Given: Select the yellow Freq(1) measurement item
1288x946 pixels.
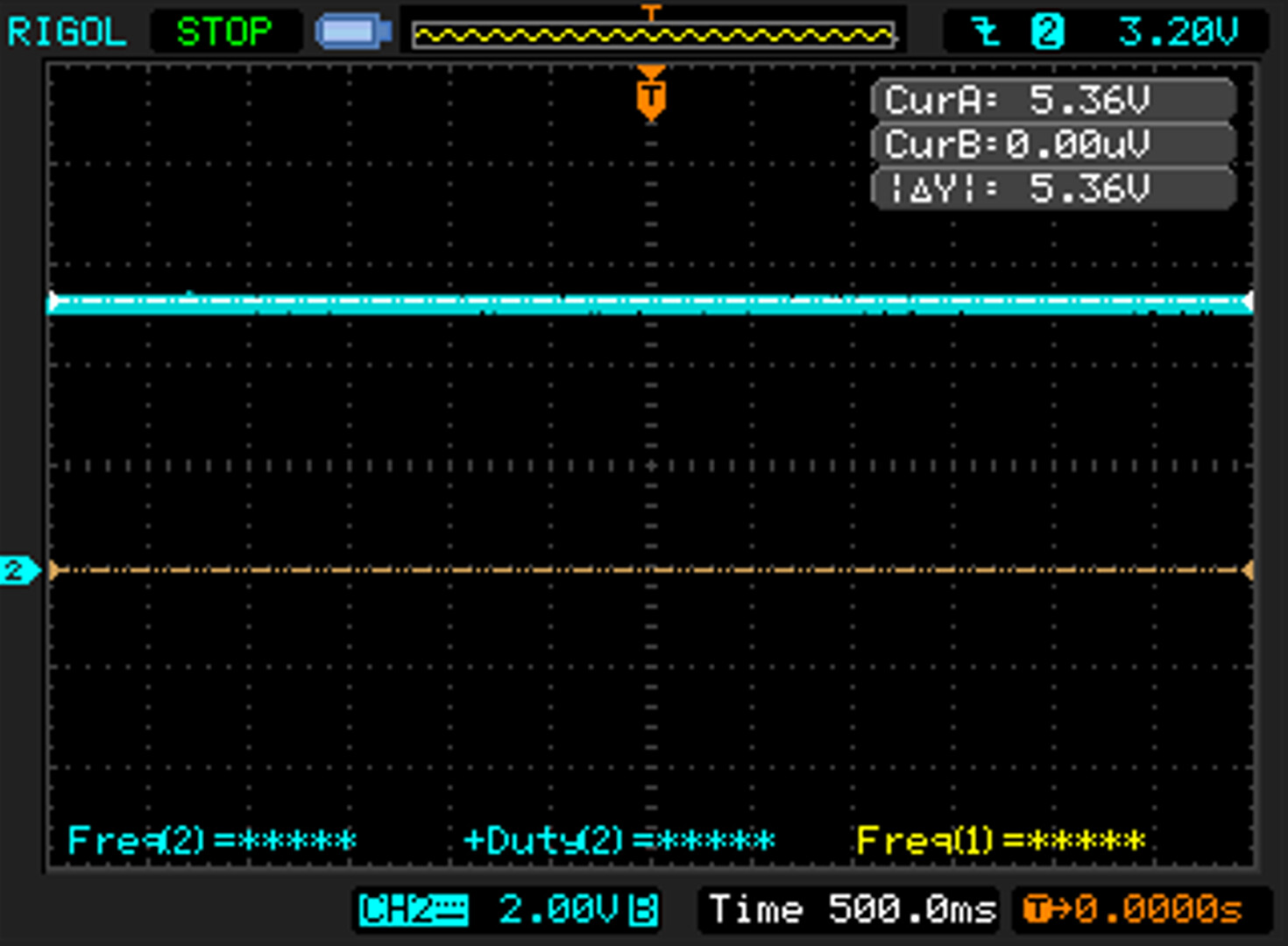Looking at the screenshot, I should point(1001,841).
